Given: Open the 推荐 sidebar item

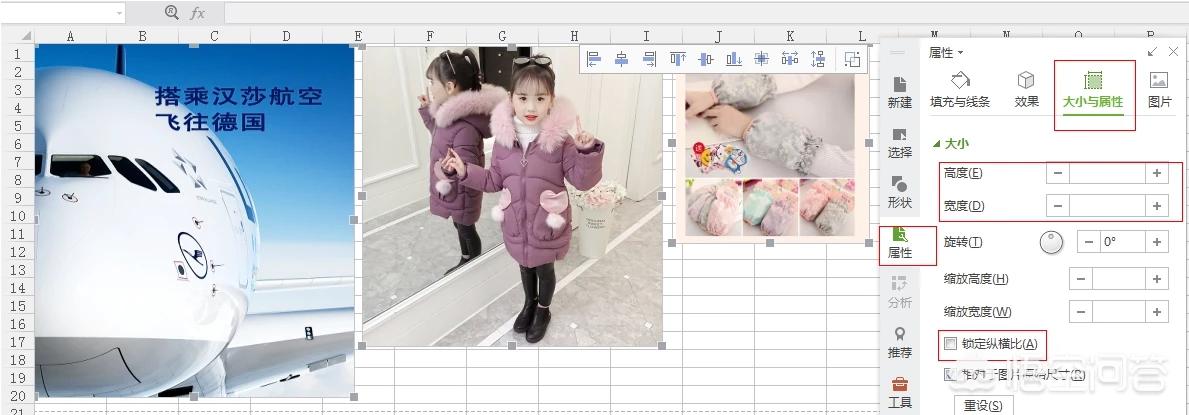Looking at the screenshot, I should tap(900, 343).
